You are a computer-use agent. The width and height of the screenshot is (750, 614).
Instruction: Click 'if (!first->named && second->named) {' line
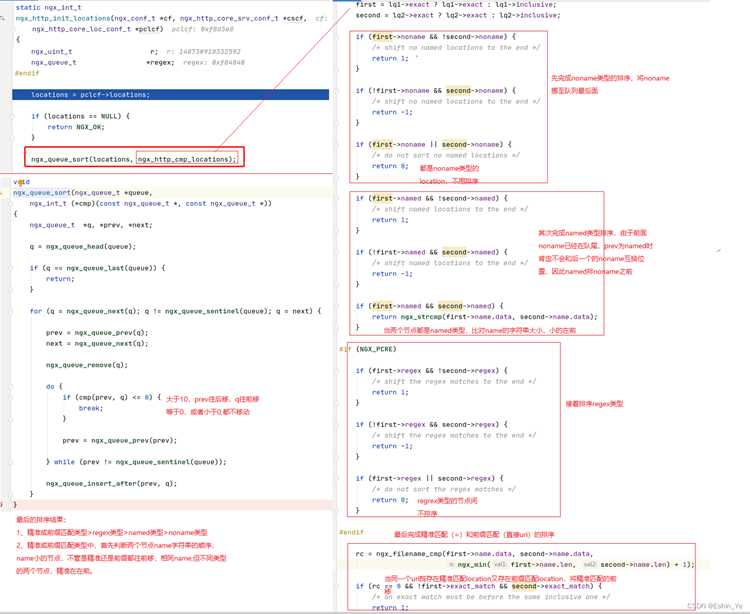point(432,252)
